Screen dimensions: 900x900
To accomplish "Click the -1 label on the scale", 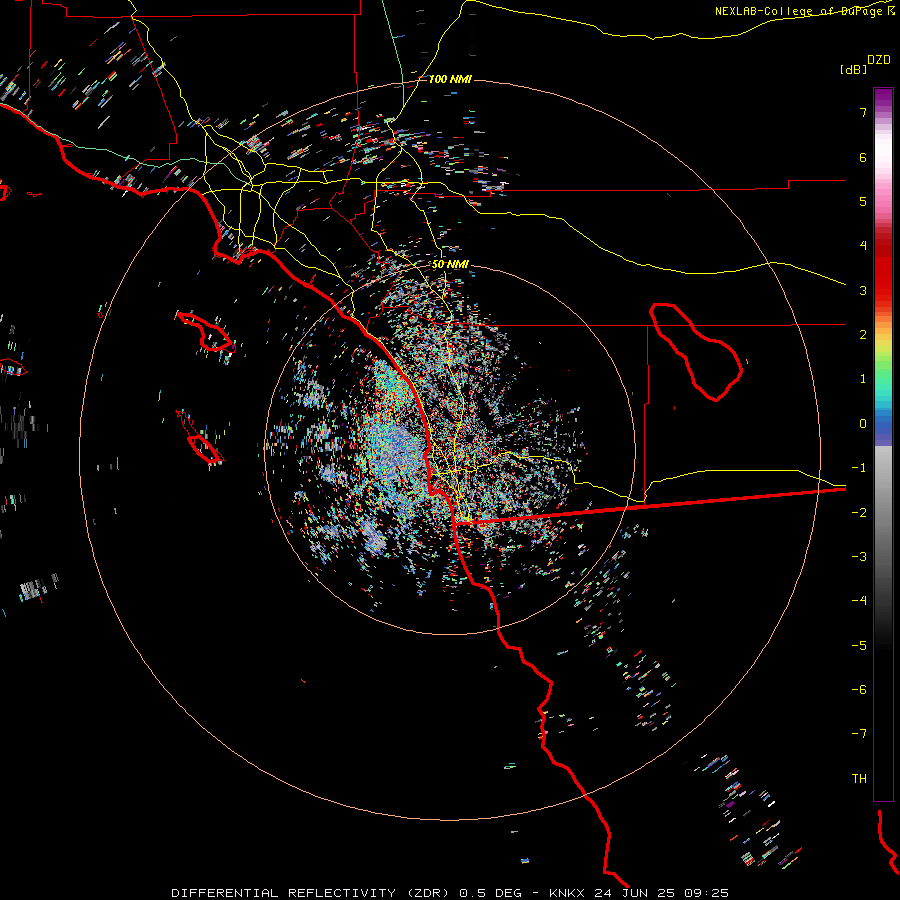I will (x=859, y=468).
